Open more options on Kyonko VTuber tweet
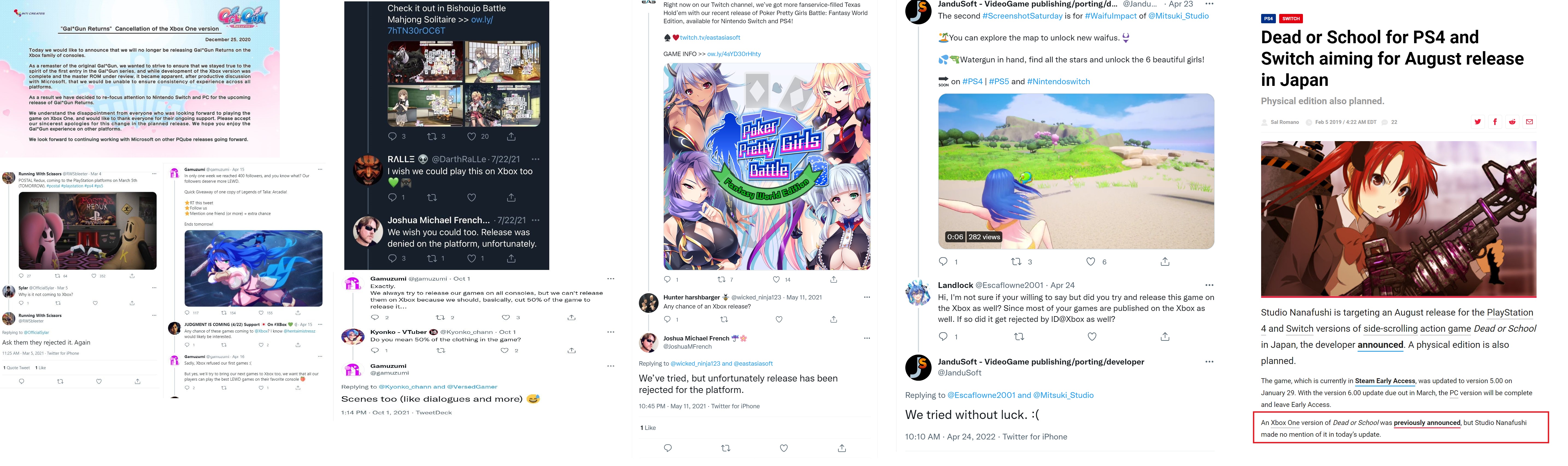The height and width of the screenshot is (466, 1568). (610, 332)
